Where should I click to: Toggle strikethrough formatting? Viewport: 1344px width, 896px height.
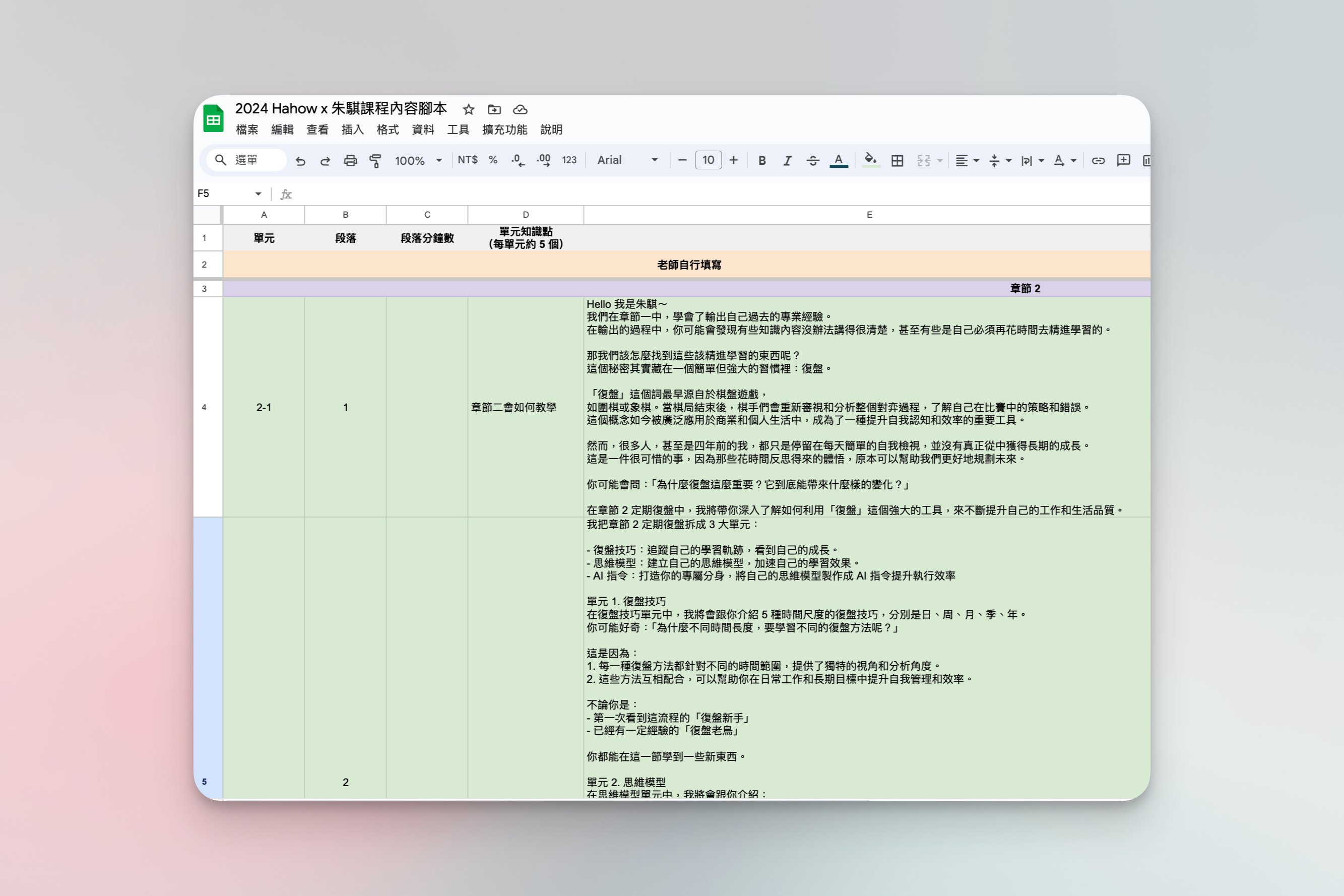[812, 161]
